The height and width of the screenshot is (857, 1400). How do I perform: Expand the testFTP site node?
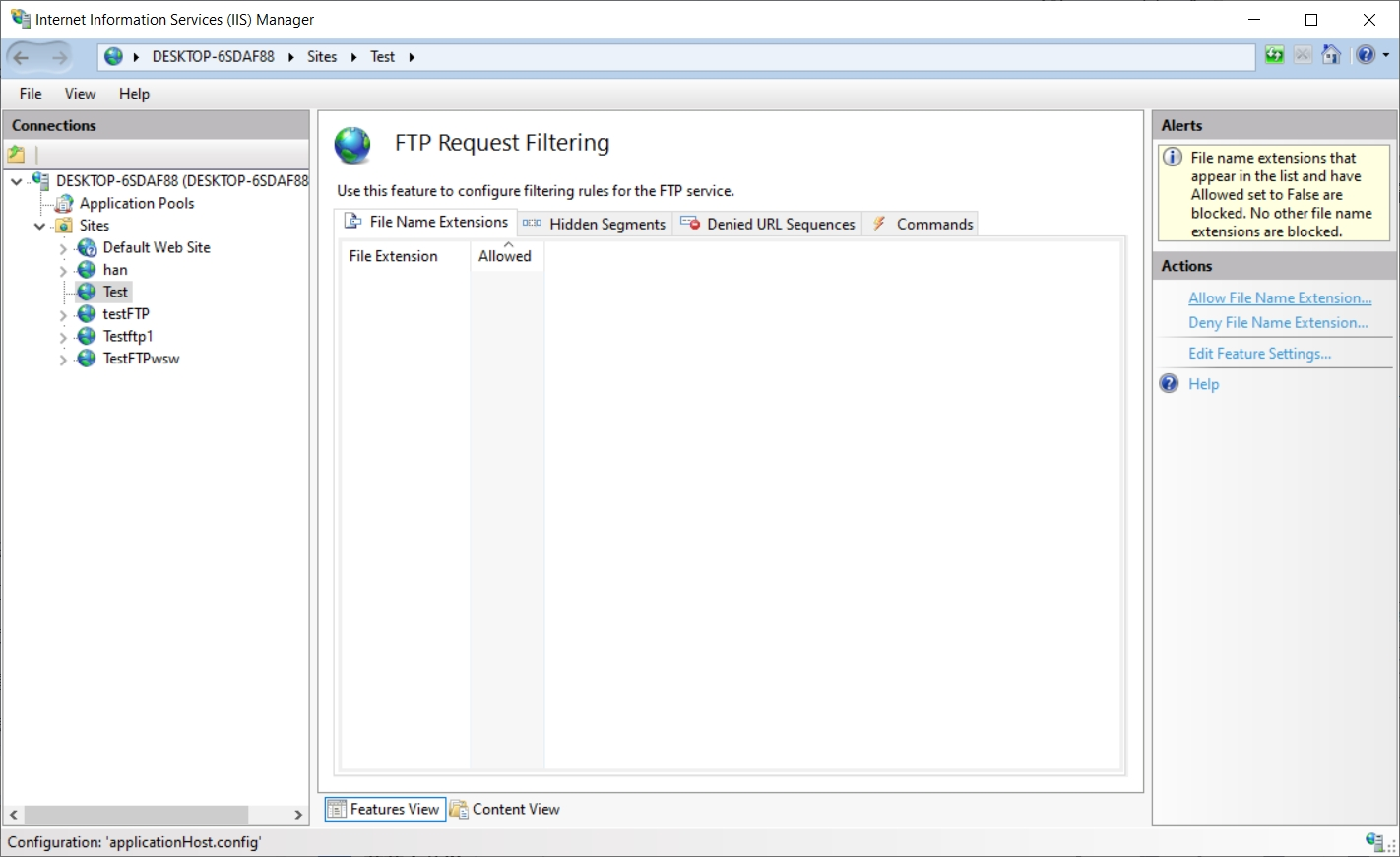pyautogui.click(x=63, y=315)
